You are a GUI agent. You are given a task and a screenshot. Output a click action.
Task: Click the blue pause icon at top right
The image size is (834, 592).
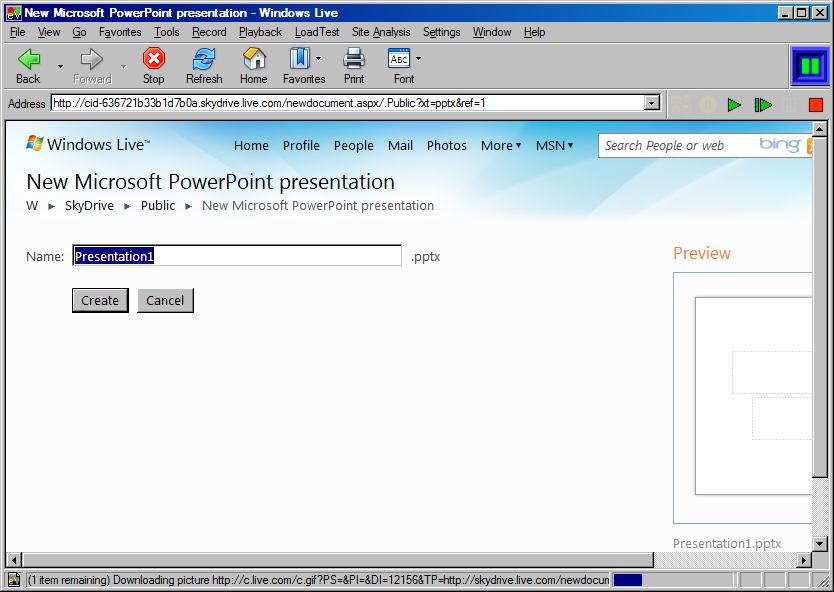click(x=810, y=66)
